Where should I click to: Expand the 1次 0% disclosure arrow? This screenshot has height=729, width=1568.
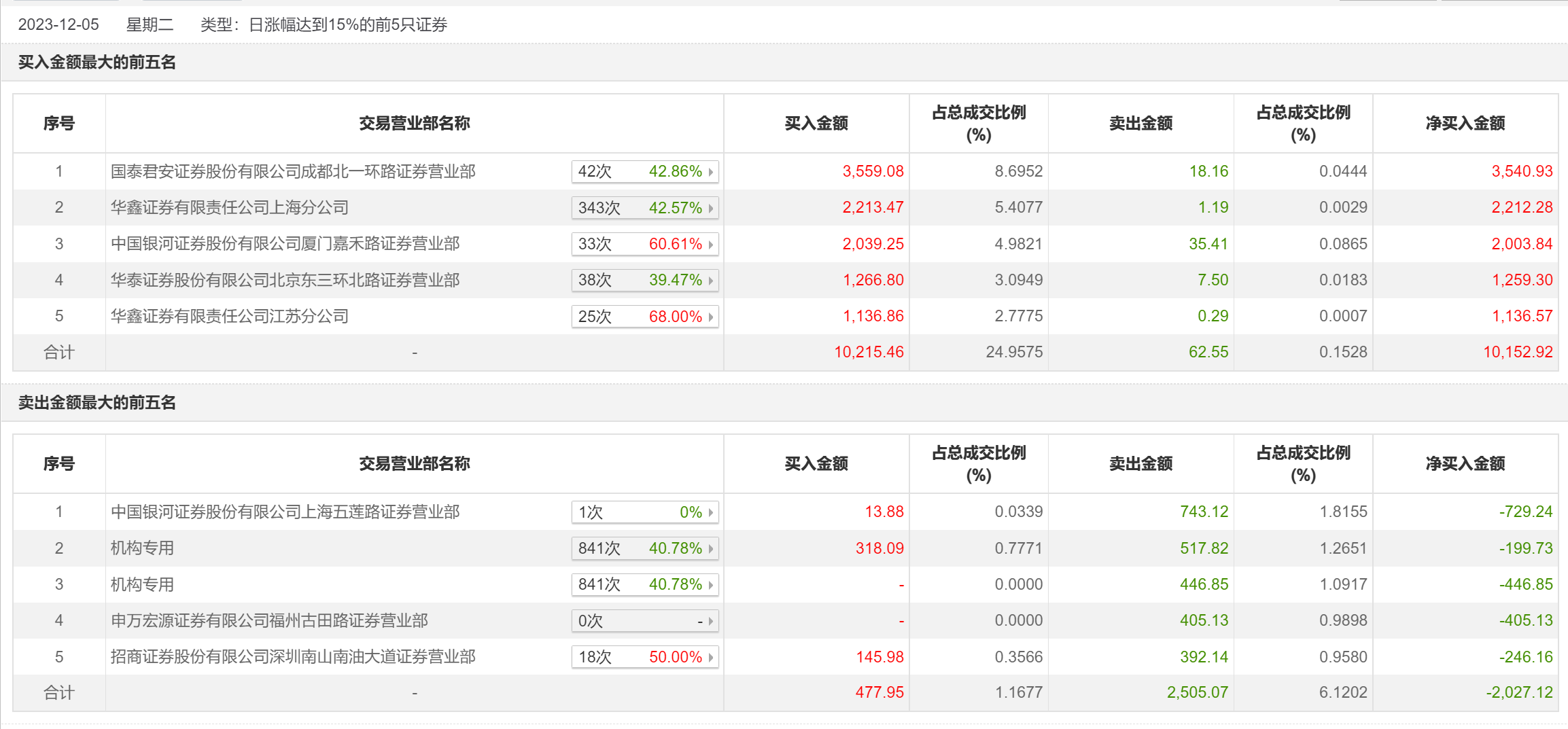click(x=711, y=512)
